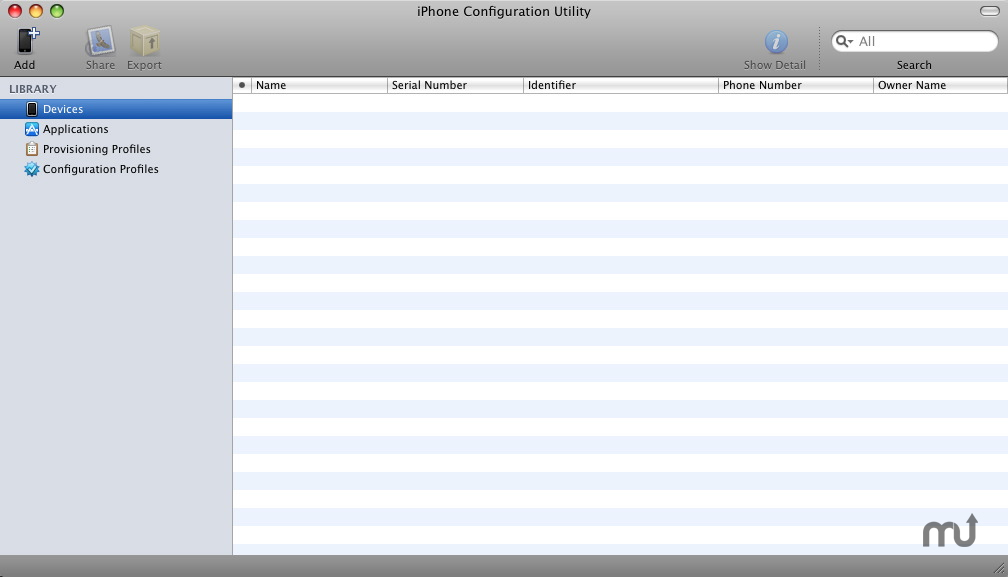
Task: Sort by the Identifier column header
Action: (621, 85)
